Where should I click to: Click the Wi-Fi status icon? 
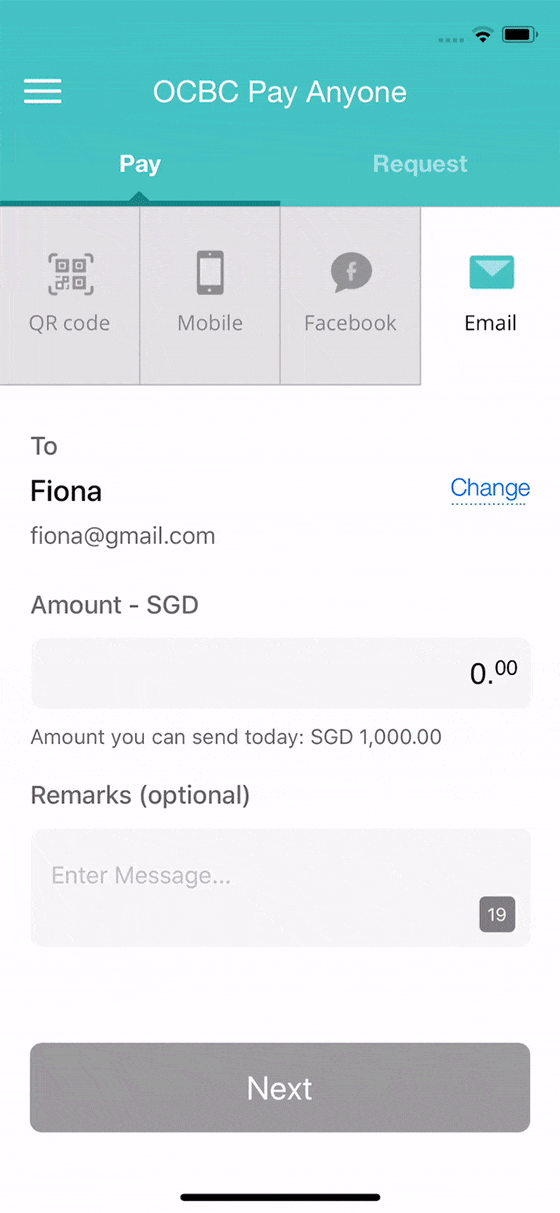[483, 35]
